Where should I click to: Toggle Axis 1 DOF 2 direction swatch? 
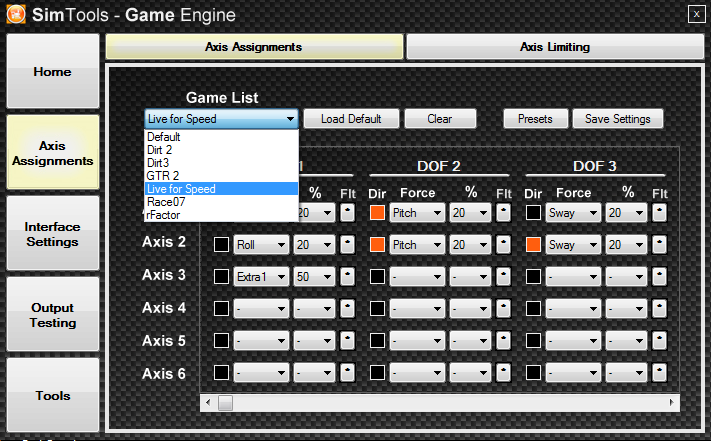(x=377, y=213)
